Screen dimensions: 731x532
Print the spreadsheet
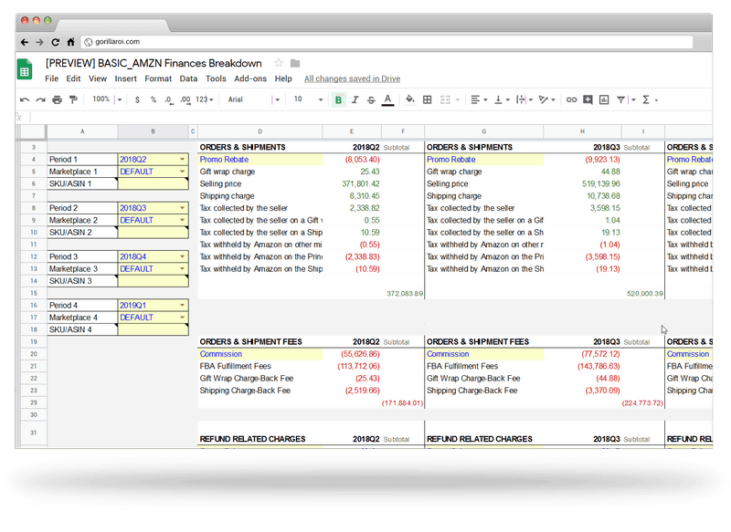tap(57, 100)
